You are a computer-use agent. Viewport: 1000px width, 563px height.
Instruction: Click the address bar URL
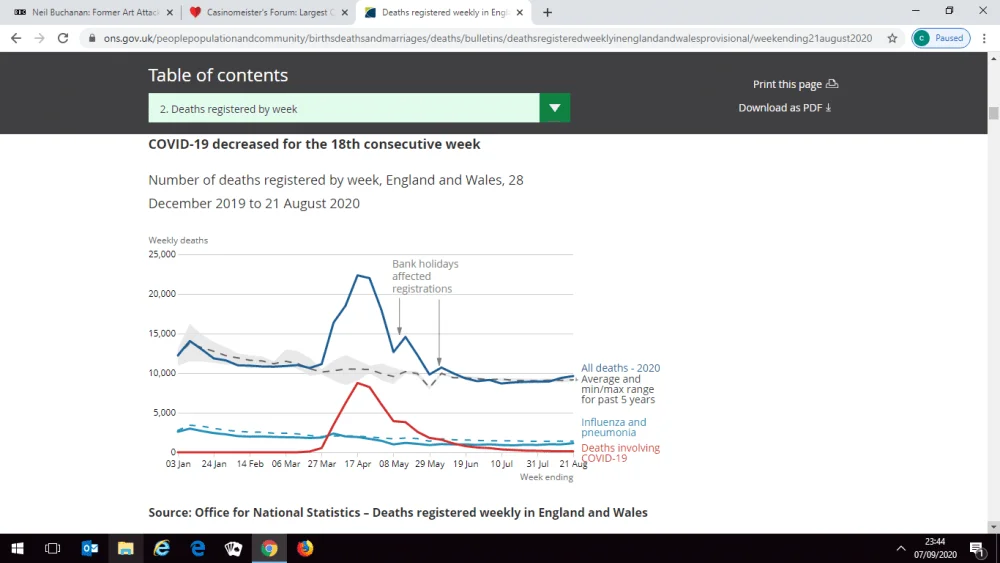[487, 38]
